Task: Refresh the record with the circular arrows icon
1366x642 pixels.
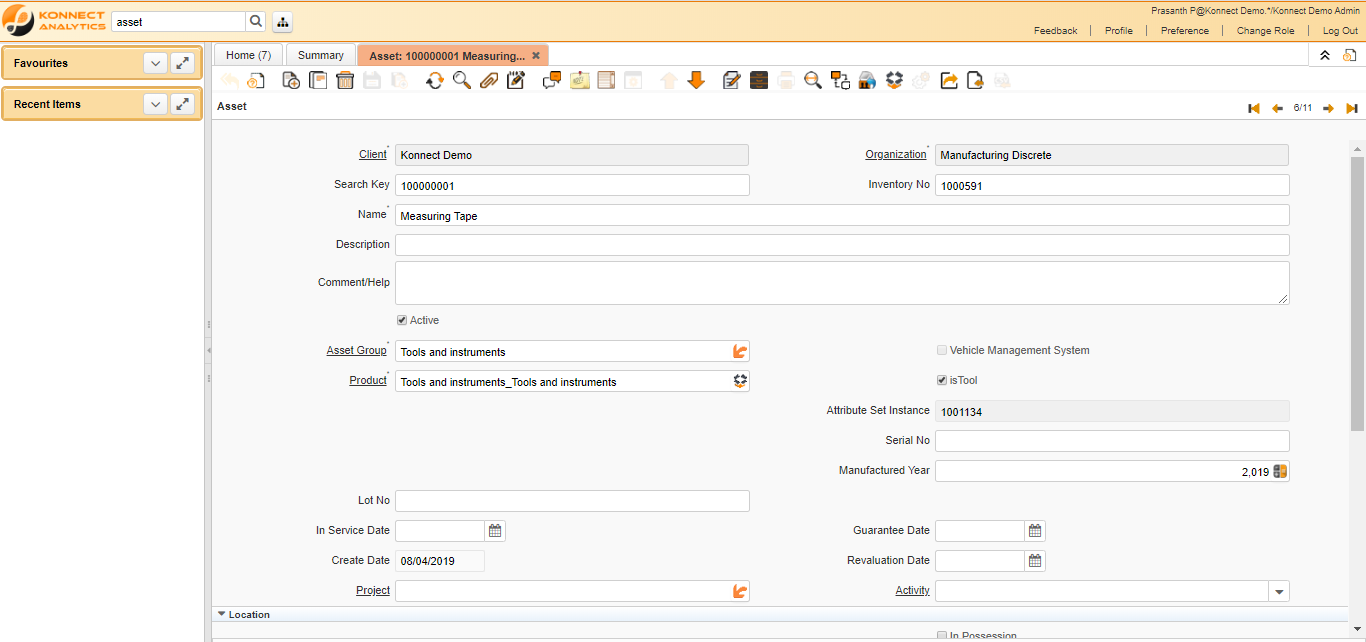Action: point(435,80)
